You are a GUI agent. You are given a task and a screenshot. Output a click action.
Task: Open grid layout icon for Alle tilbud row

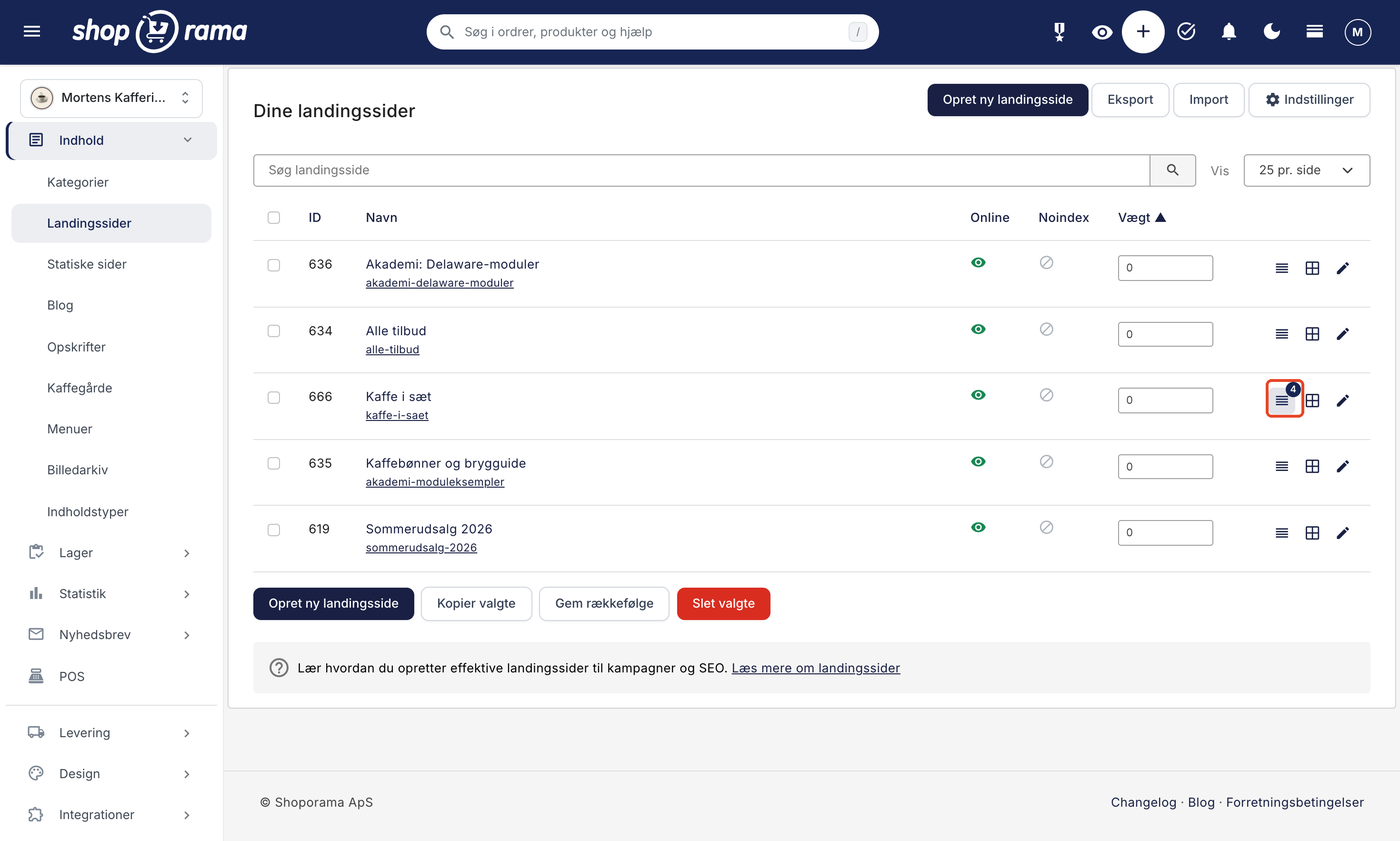click(1312, 334)
